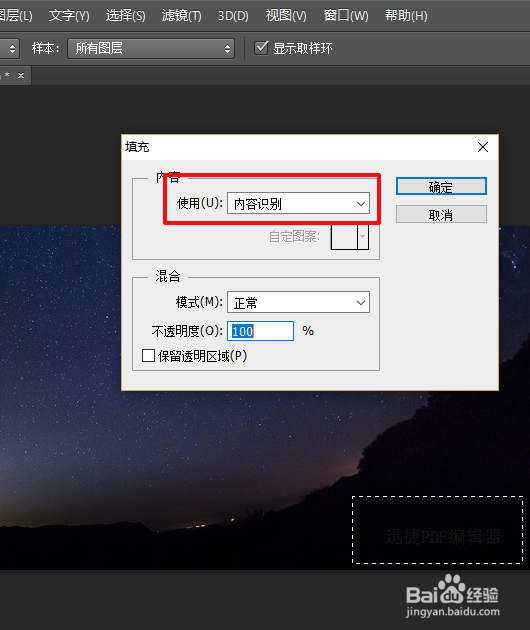Toggle the 显示取样环 checkbox
Viewport: 530px width, 630px height.
(x=261, y=48)
